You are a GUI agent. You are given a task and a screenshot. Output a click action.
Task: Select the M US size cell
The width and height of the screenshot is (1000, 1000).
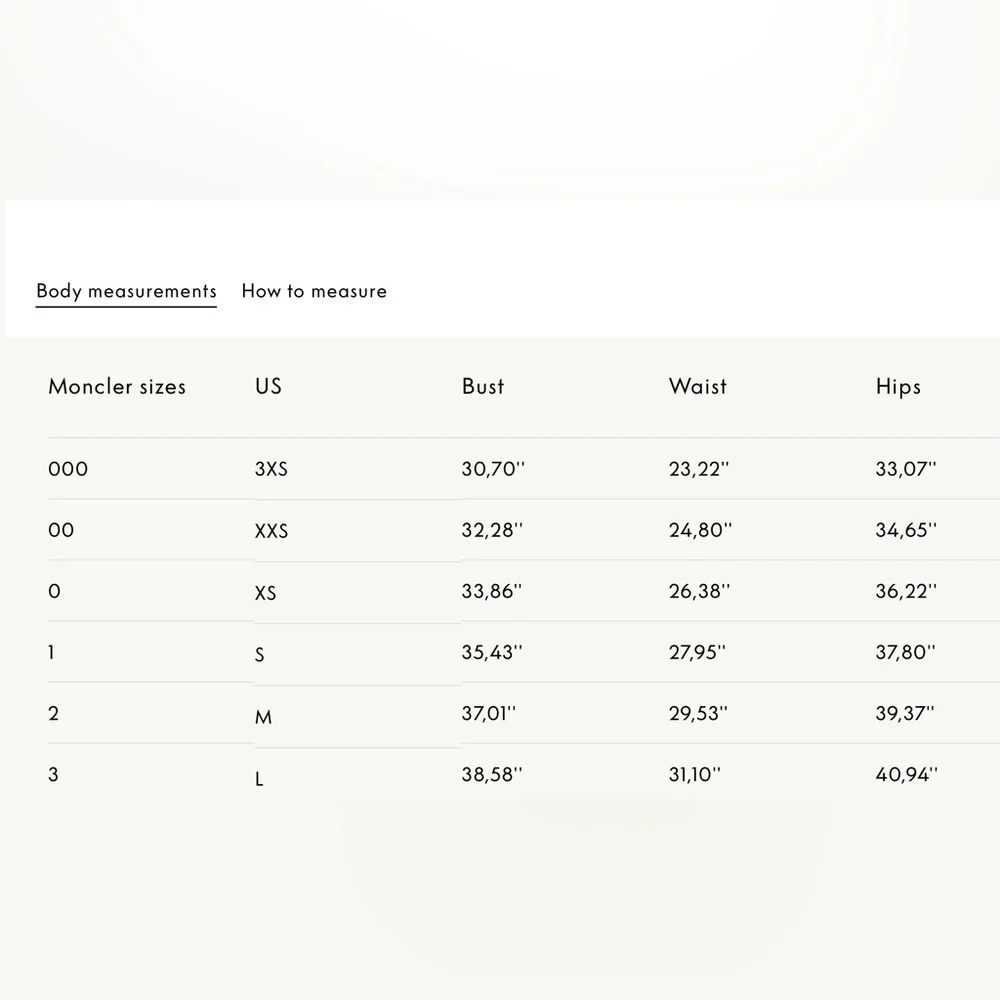pyautogui.click(x=263, y=717)
